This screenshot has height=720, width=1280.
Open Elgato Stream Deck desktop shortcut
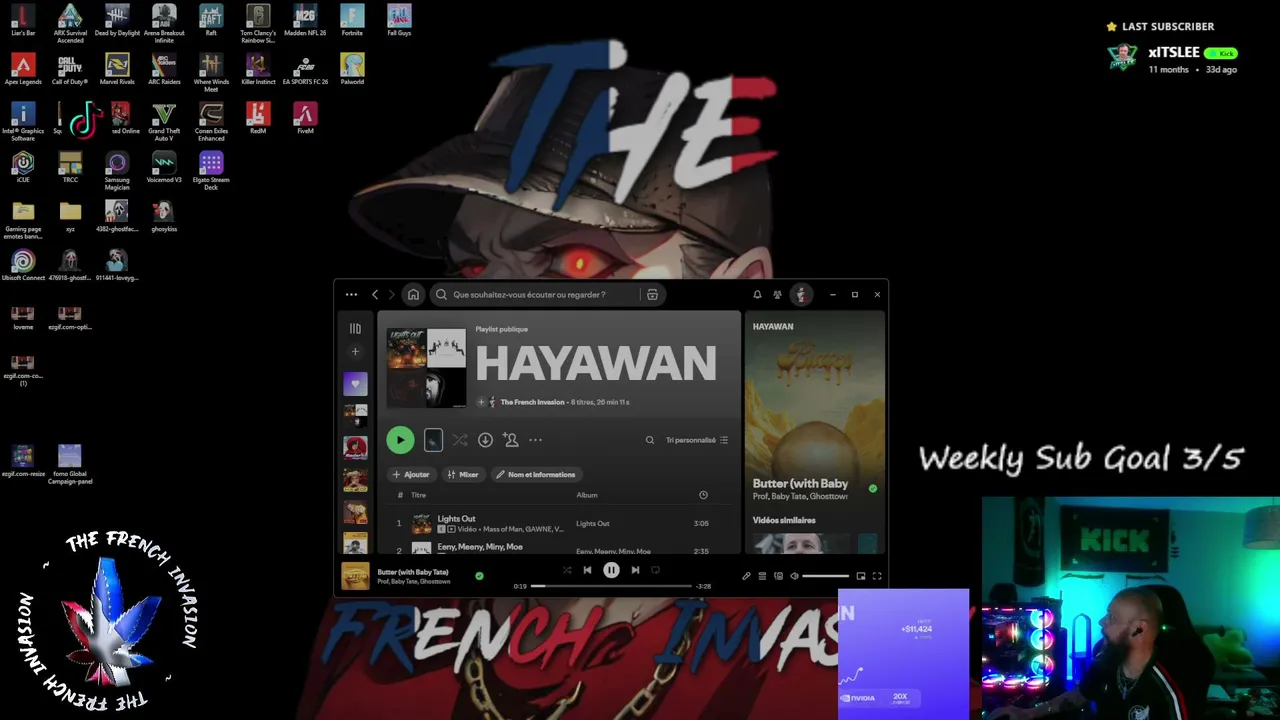click(x=211, y=171)
